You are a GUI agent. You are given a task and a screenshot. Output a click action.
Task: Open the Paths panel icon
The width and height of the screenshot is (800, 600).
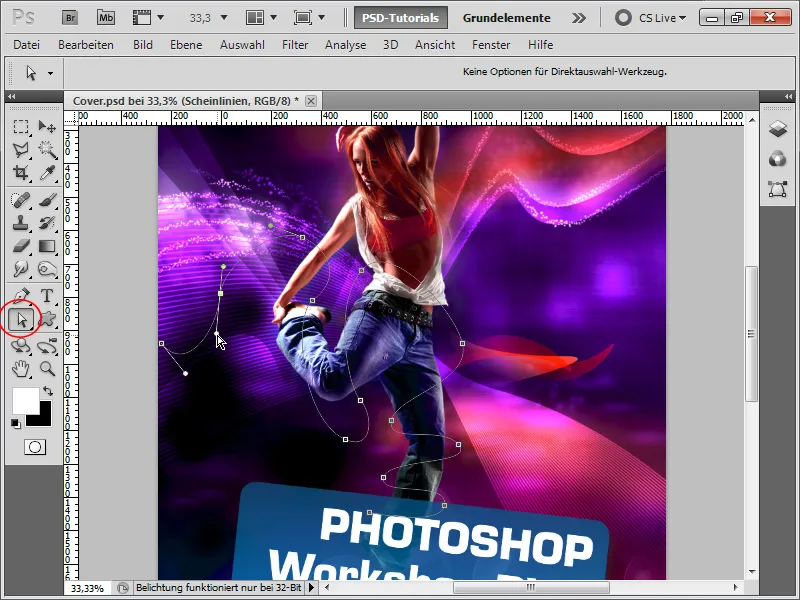point(778,189)
